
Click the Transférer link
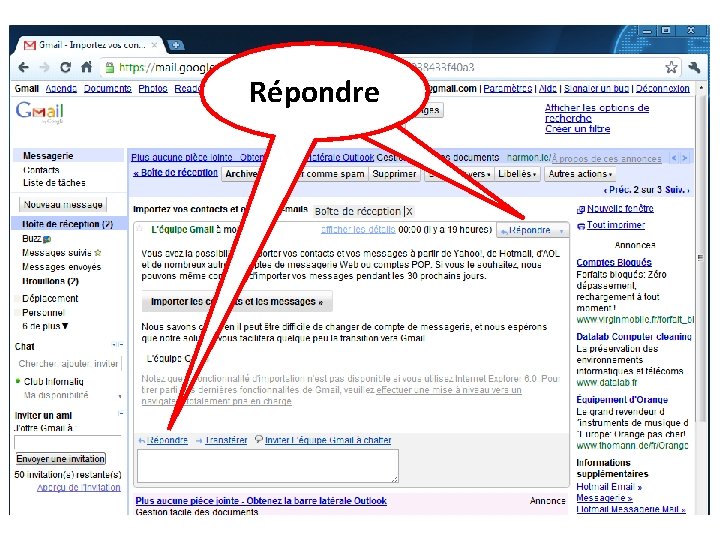pos(225,440)
